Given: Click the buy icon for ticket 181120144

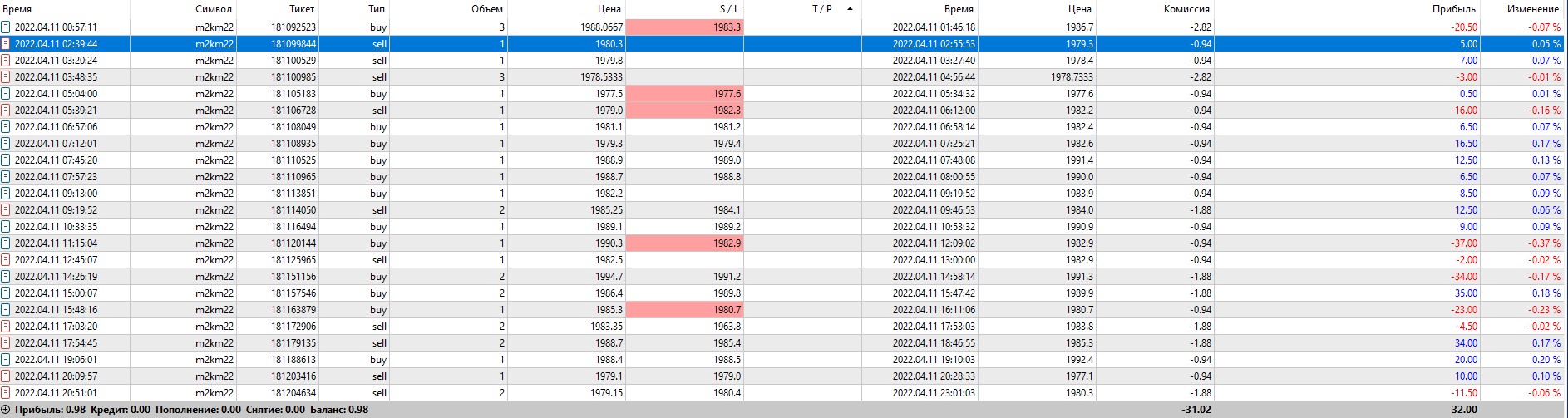Looking at the screenshot, I should 6,243.
